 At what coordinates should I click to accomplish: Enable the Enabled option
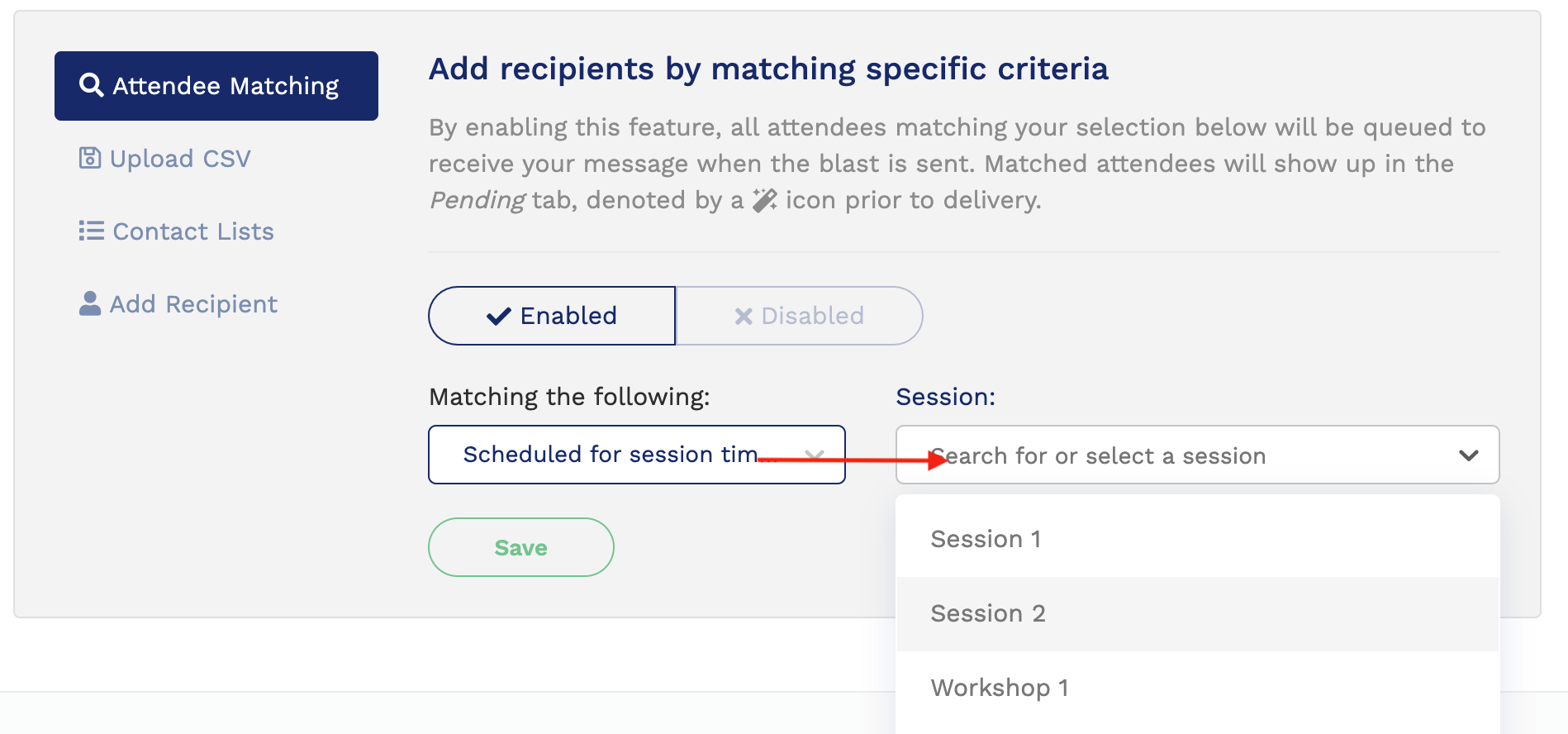click(551, 315)
